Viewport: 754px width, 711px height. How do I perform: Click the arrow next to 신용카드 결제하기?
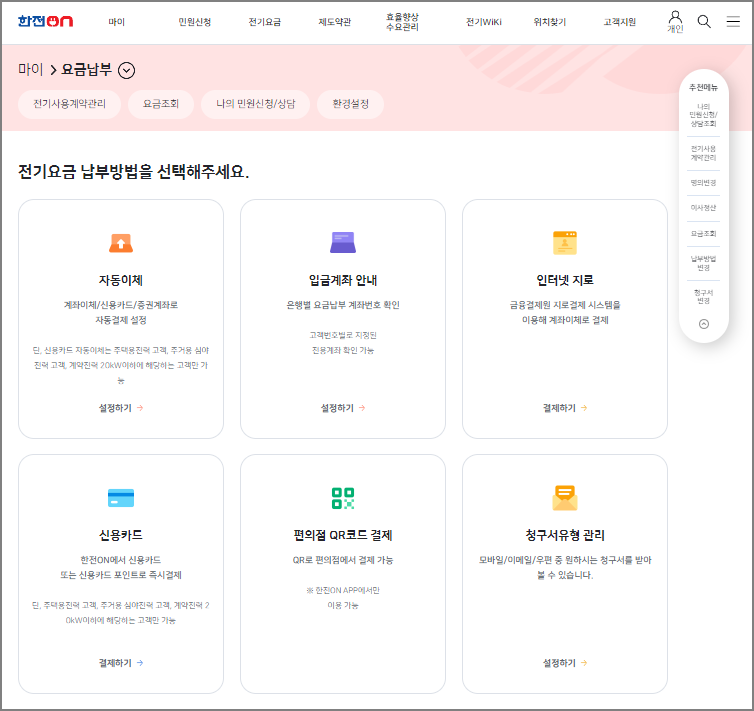pos(140,662)
